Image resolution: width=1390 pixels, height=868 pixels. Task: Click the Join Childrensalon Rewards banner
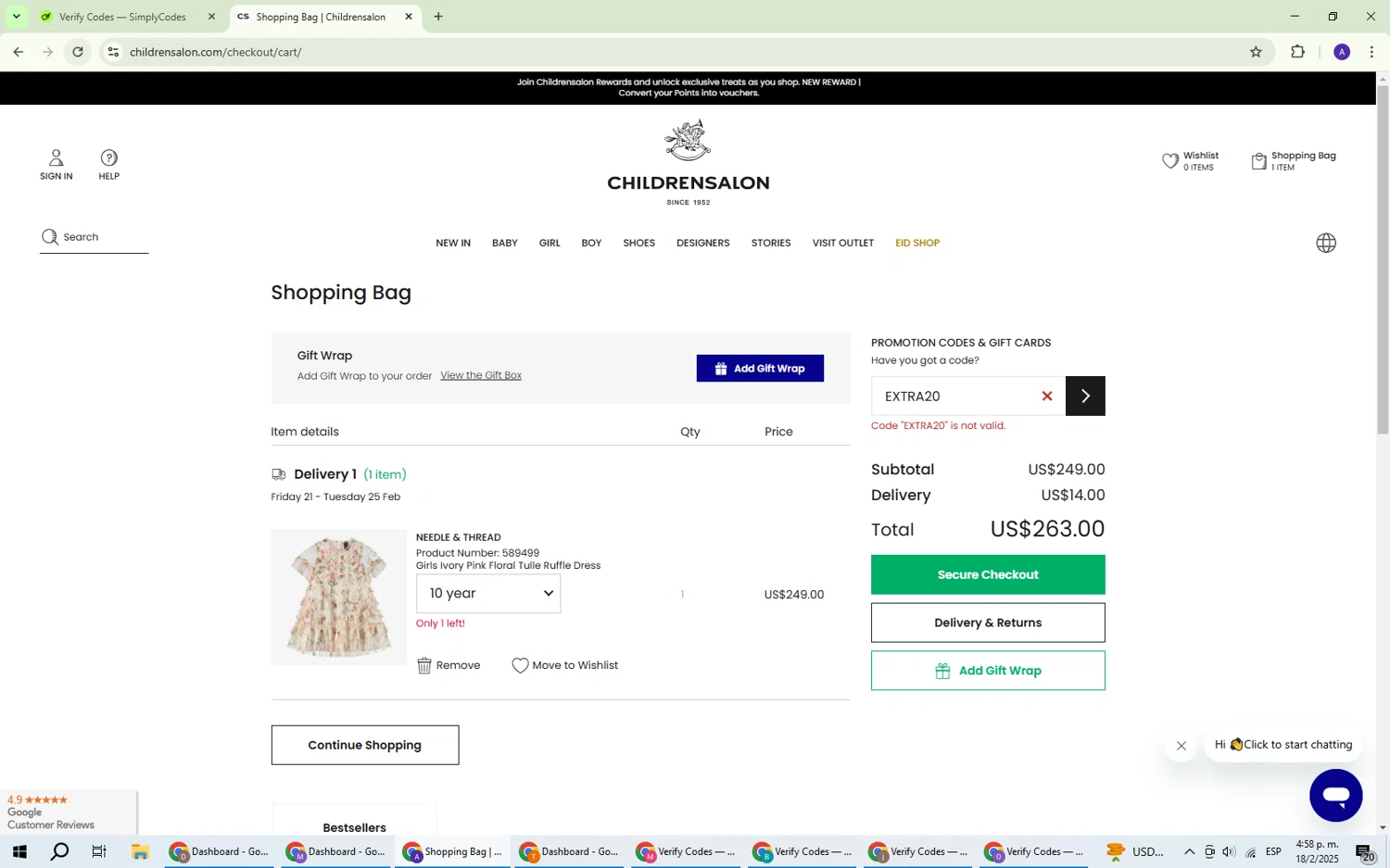coord(689,87)
